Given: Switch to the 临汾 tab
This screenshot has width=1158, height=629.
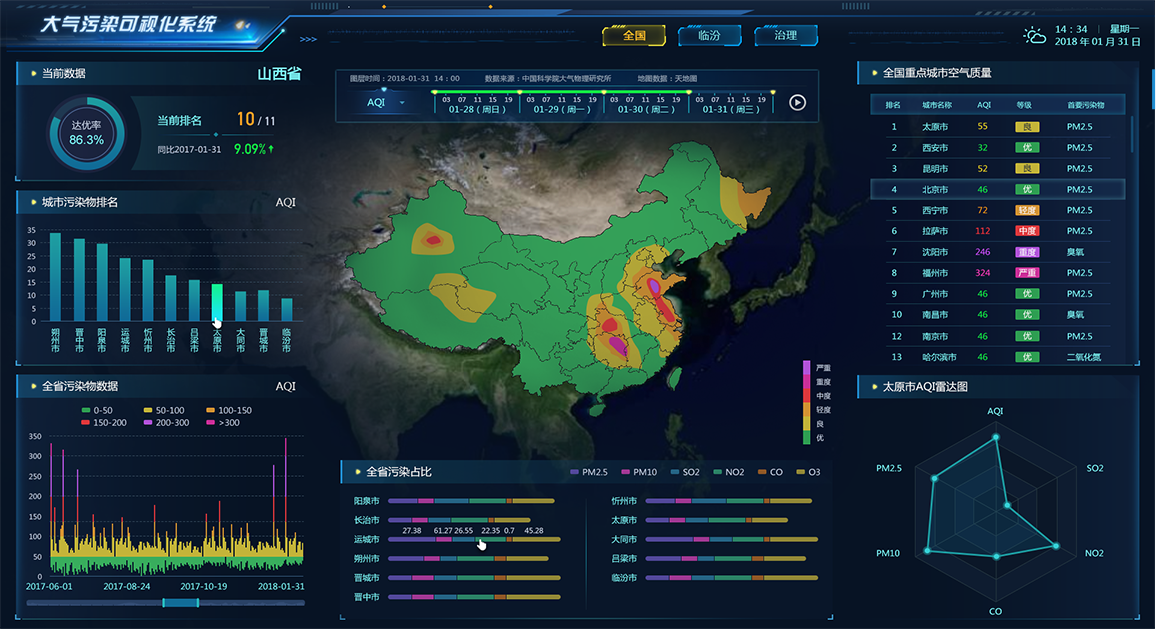Looking at the screenshot, I should [x=709, y=36].
